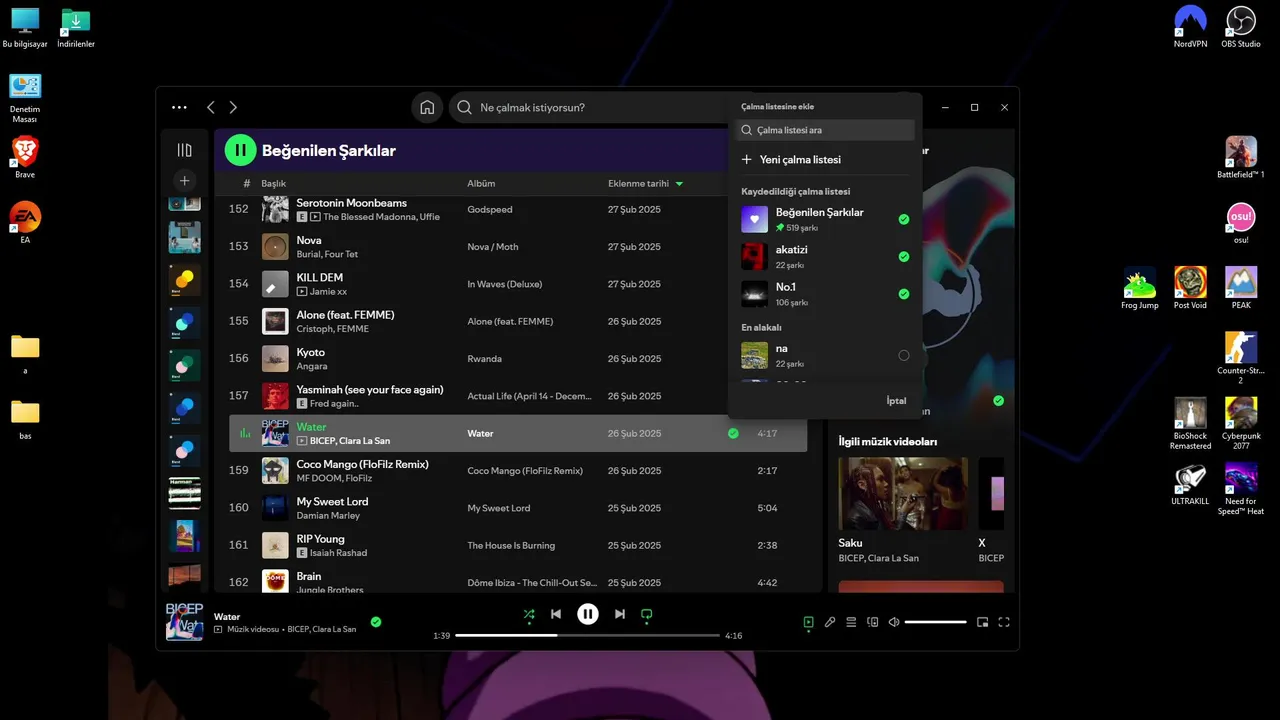
Task: Go forward with the right arrow
Action: tap(233, 107)
